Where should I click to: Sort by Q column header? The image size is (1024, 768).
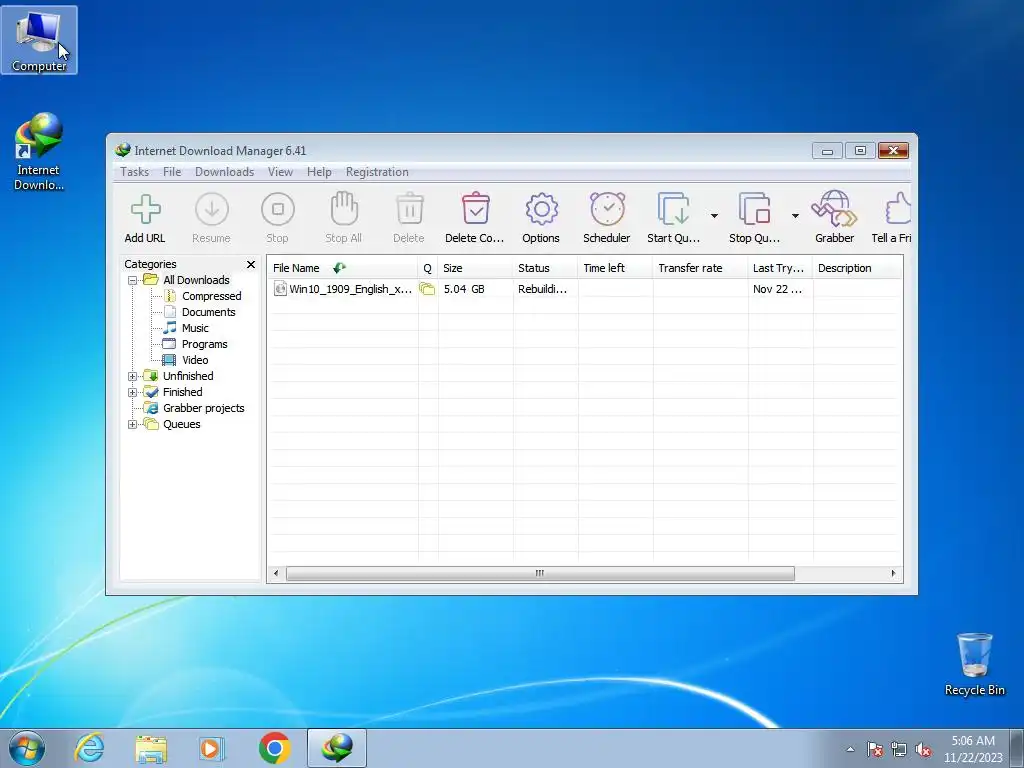point(428,268)
